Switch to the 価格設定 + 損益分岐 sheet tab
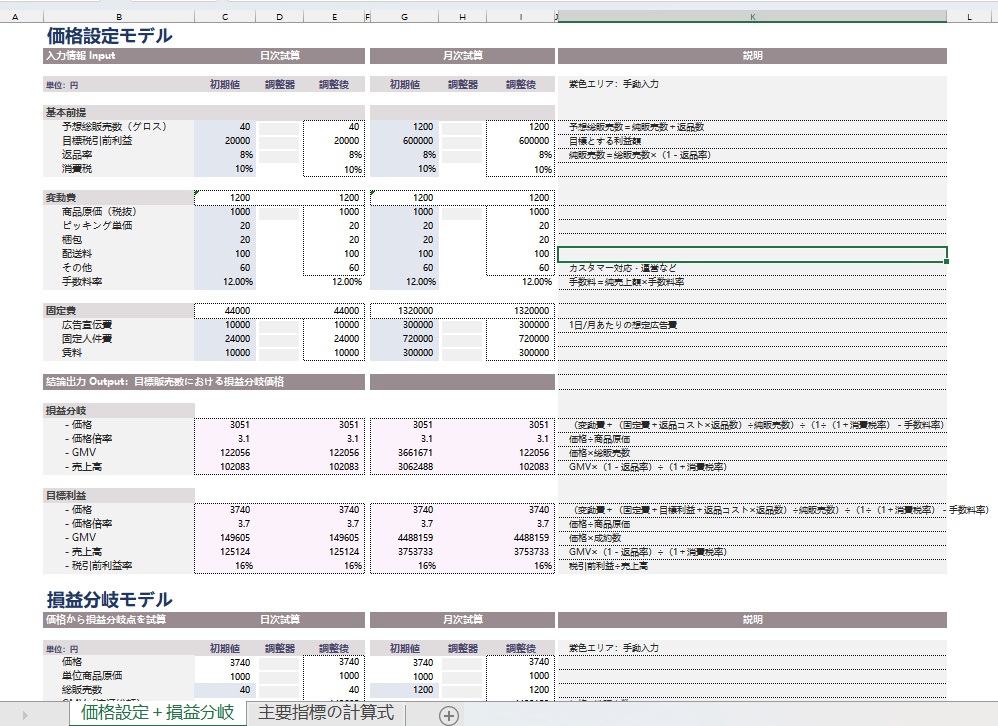Viewport: 998px width, 726px height. coord(157,713)
